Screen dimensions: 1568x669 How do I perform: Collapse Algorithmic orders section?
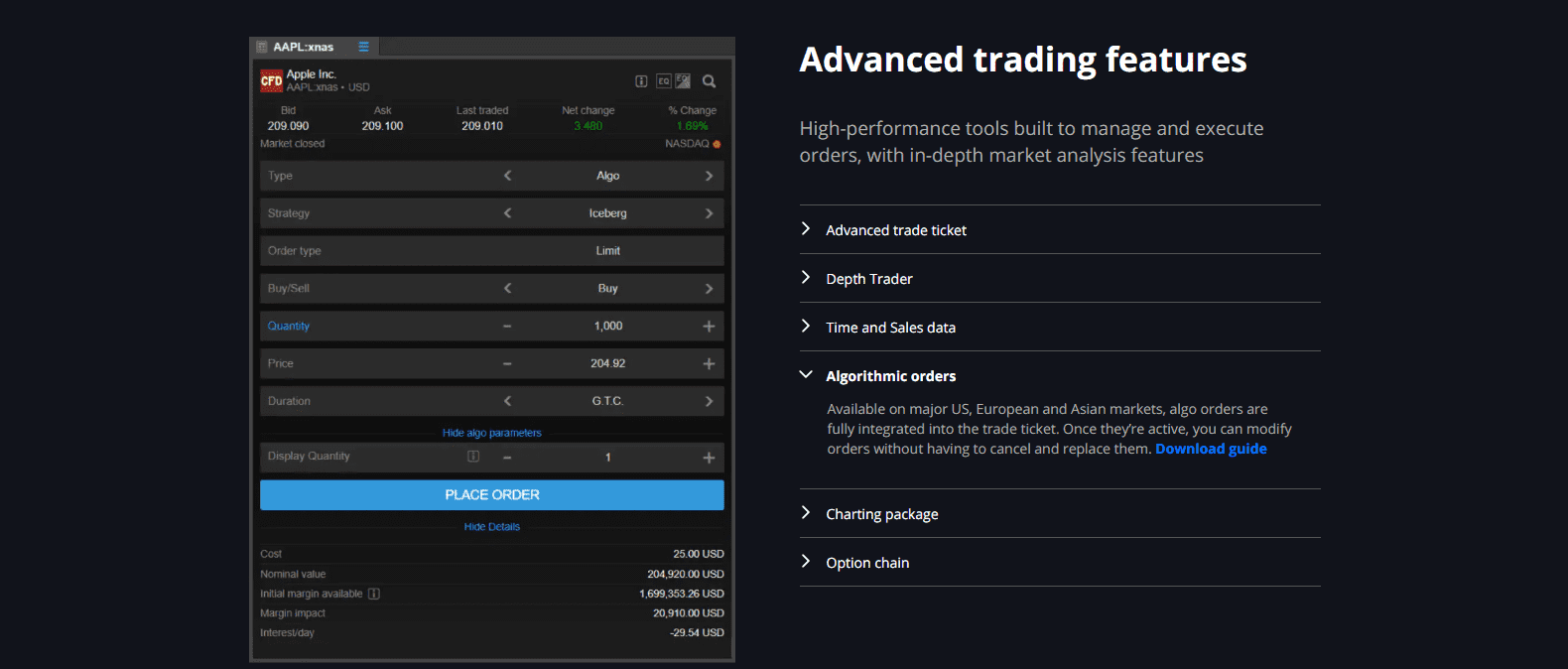tap(1060, 376)
